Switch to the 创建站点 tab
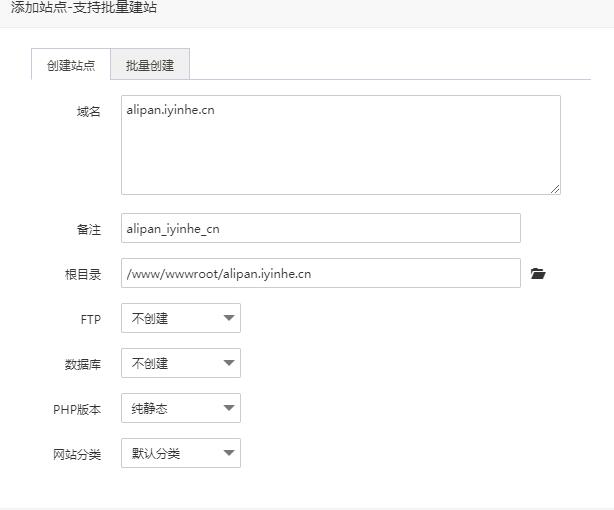614x510 pixels. (71, 65)
